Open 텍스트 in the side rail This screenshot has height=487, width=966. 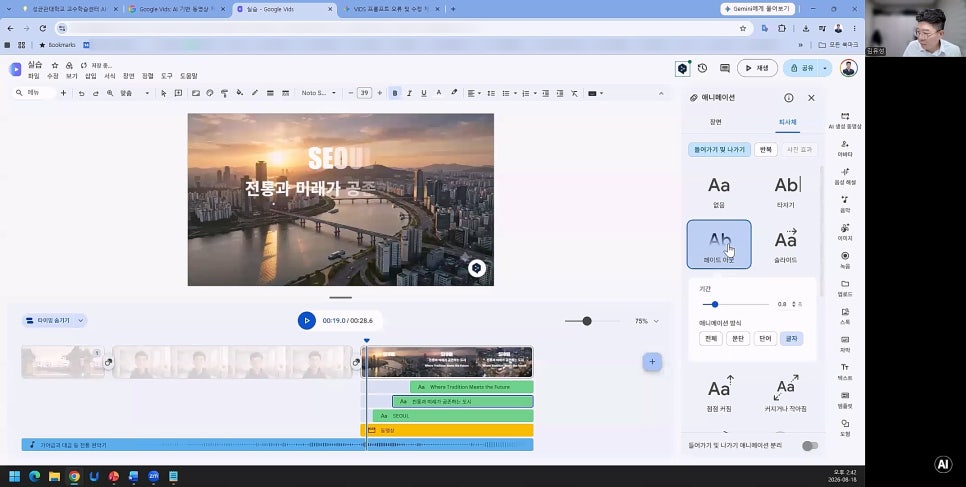tap(845, 372)
